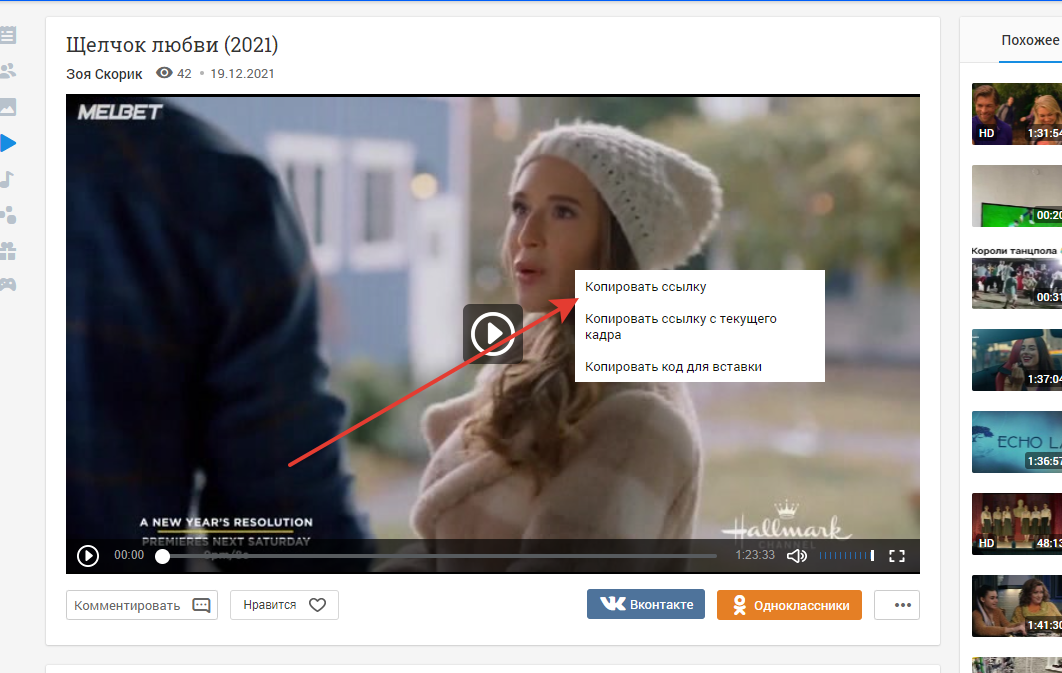This screenshot has height=673, width=1062.
Task: Open similar video with 1:41:30 duration
Action: tap(1017, 606)
